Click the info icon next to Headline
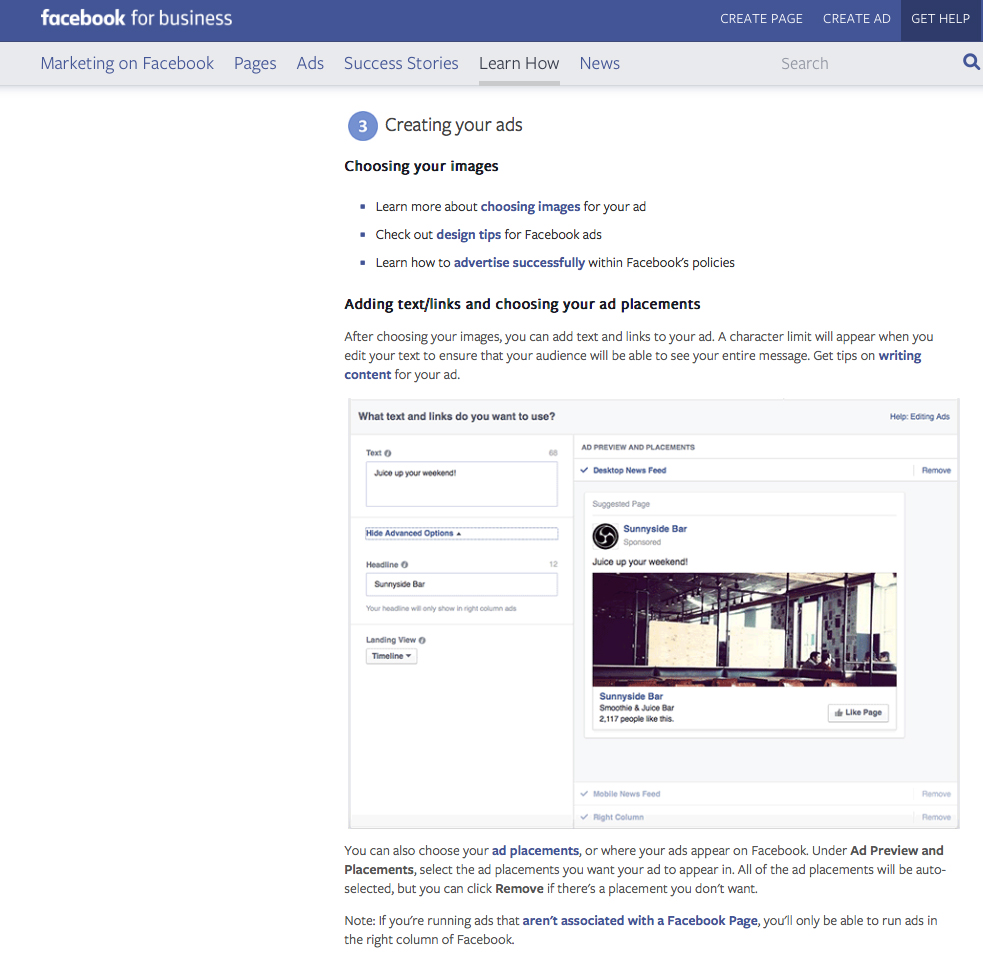Viewport: 983px width, 959px height. [405, 565]
